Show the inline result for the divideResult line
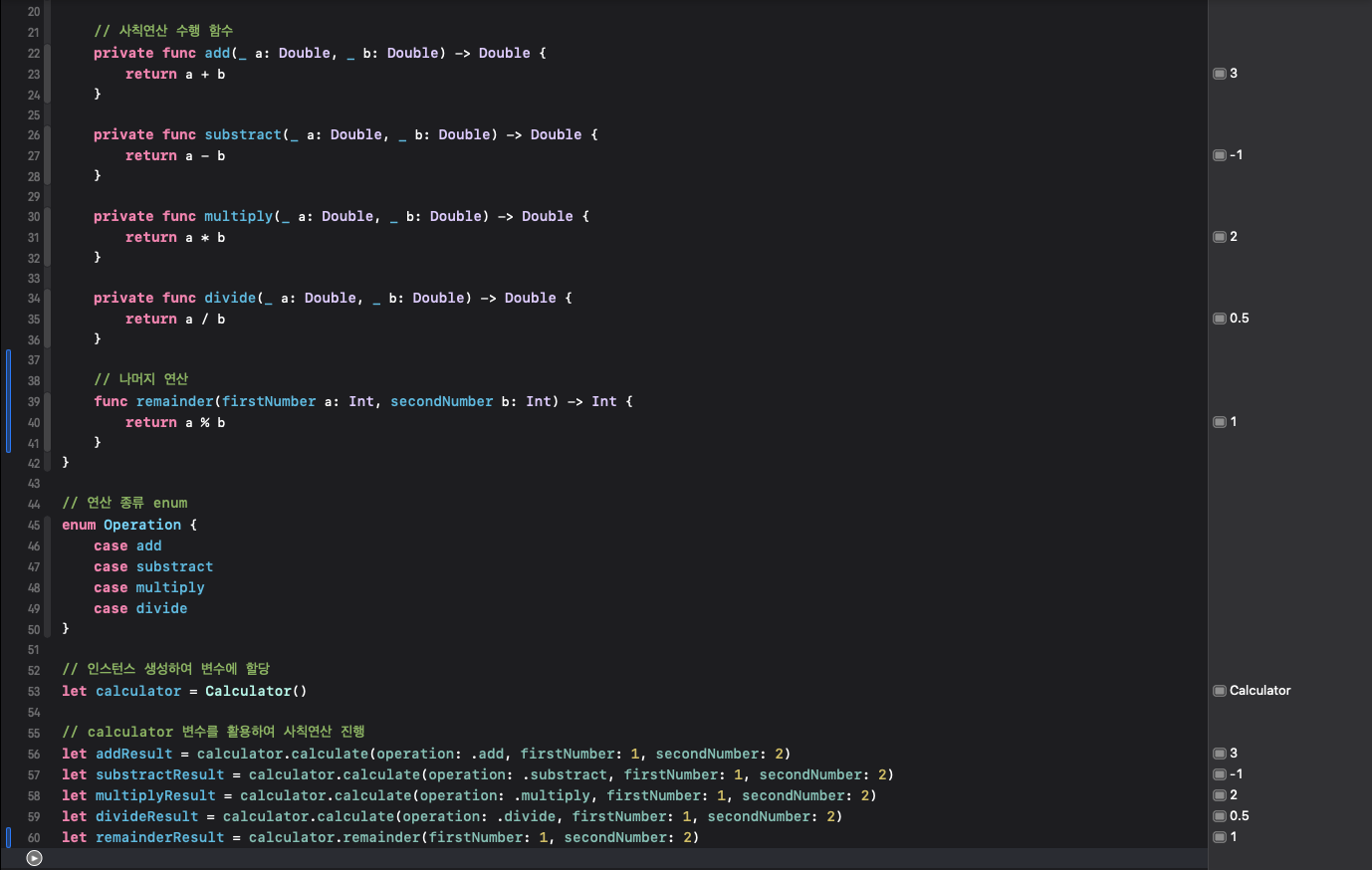 [x=1219, y=816]
